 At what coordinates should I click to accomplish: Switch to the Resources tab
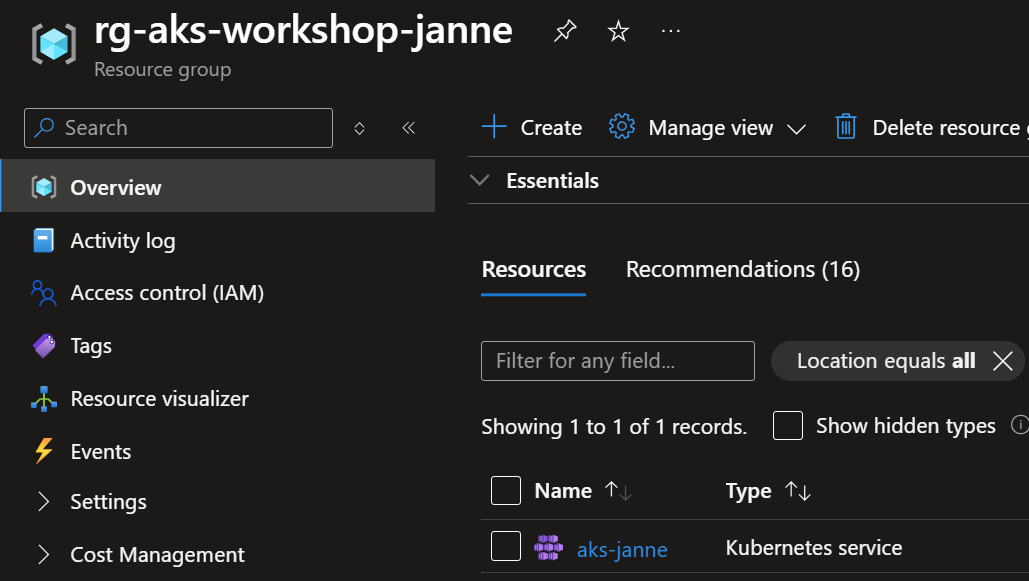click(534, 269)
